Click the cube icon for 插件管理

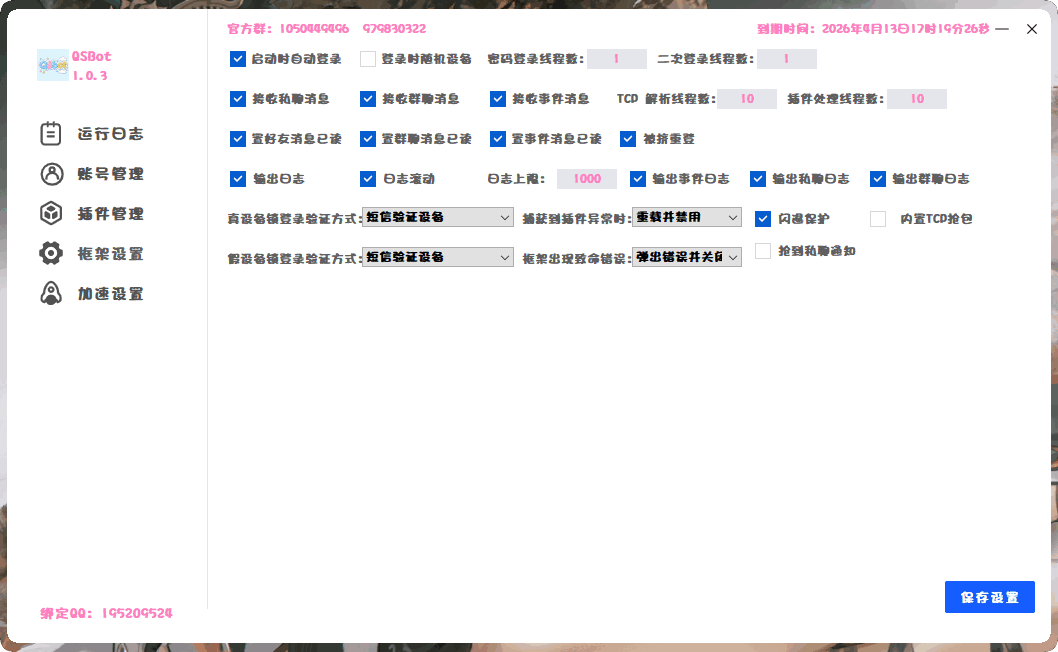pyautogui.click(x=51, y=214)
